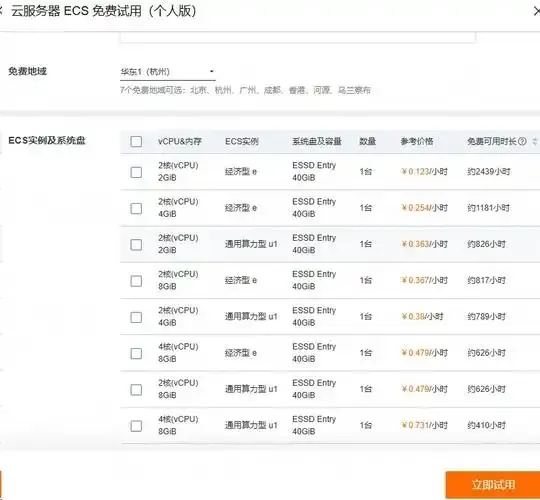This screenshot has height=500, width=540.
Task: Click the 约1181小时 duration cell
Action: pyautogui.click(x=488, y=208)
